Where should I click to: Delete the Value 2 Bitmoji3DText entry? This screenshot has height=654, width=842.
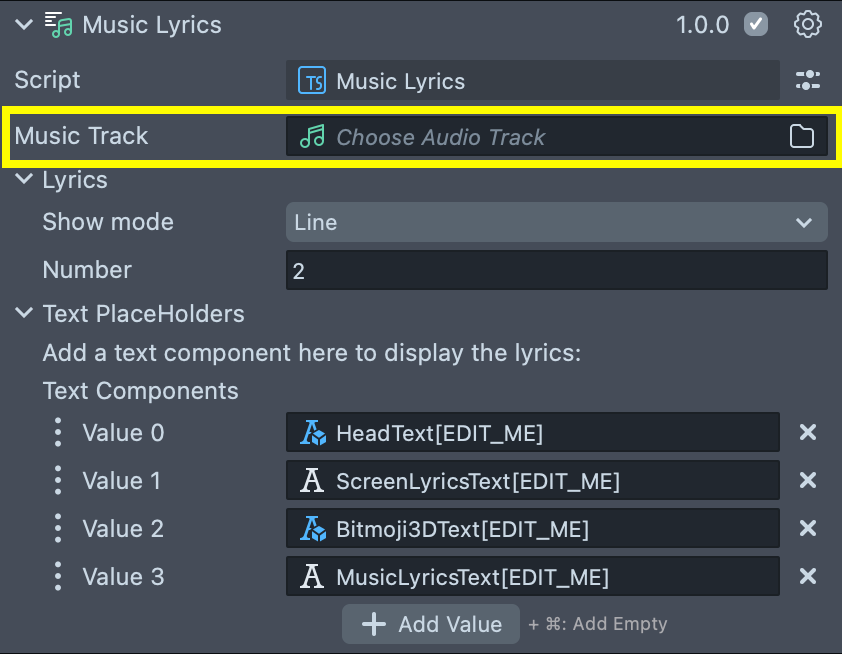click(x=808, y=529)
